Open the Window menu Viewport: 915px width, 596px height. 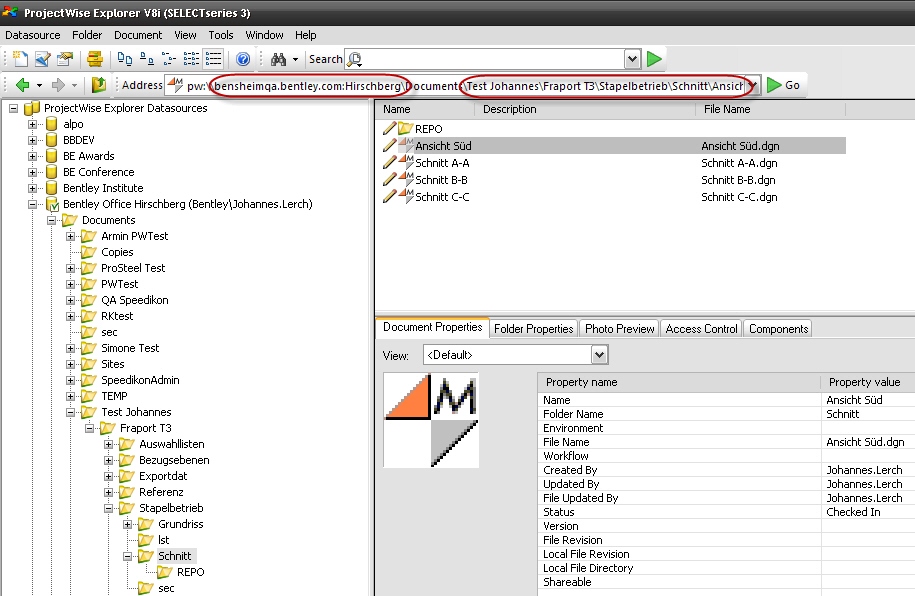[264, 35]
